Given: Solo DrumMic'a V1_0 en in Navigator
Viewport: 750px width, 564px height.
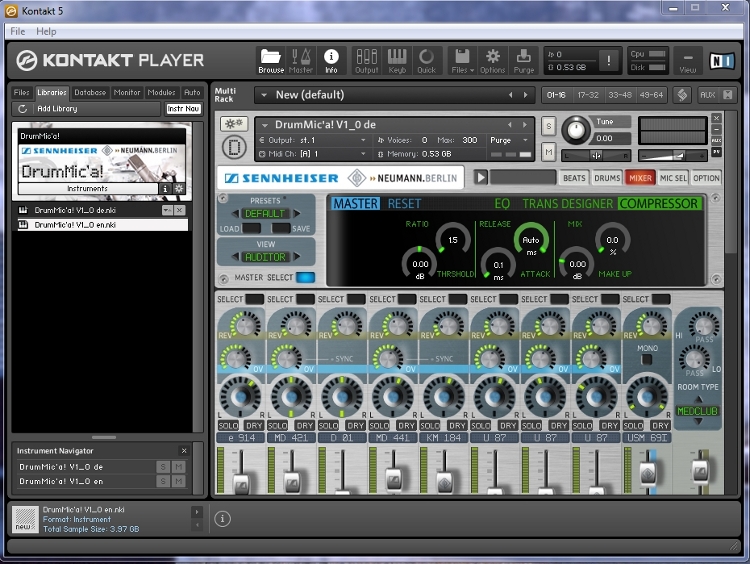Looking at the screenshot, I should tap(163, 481).
